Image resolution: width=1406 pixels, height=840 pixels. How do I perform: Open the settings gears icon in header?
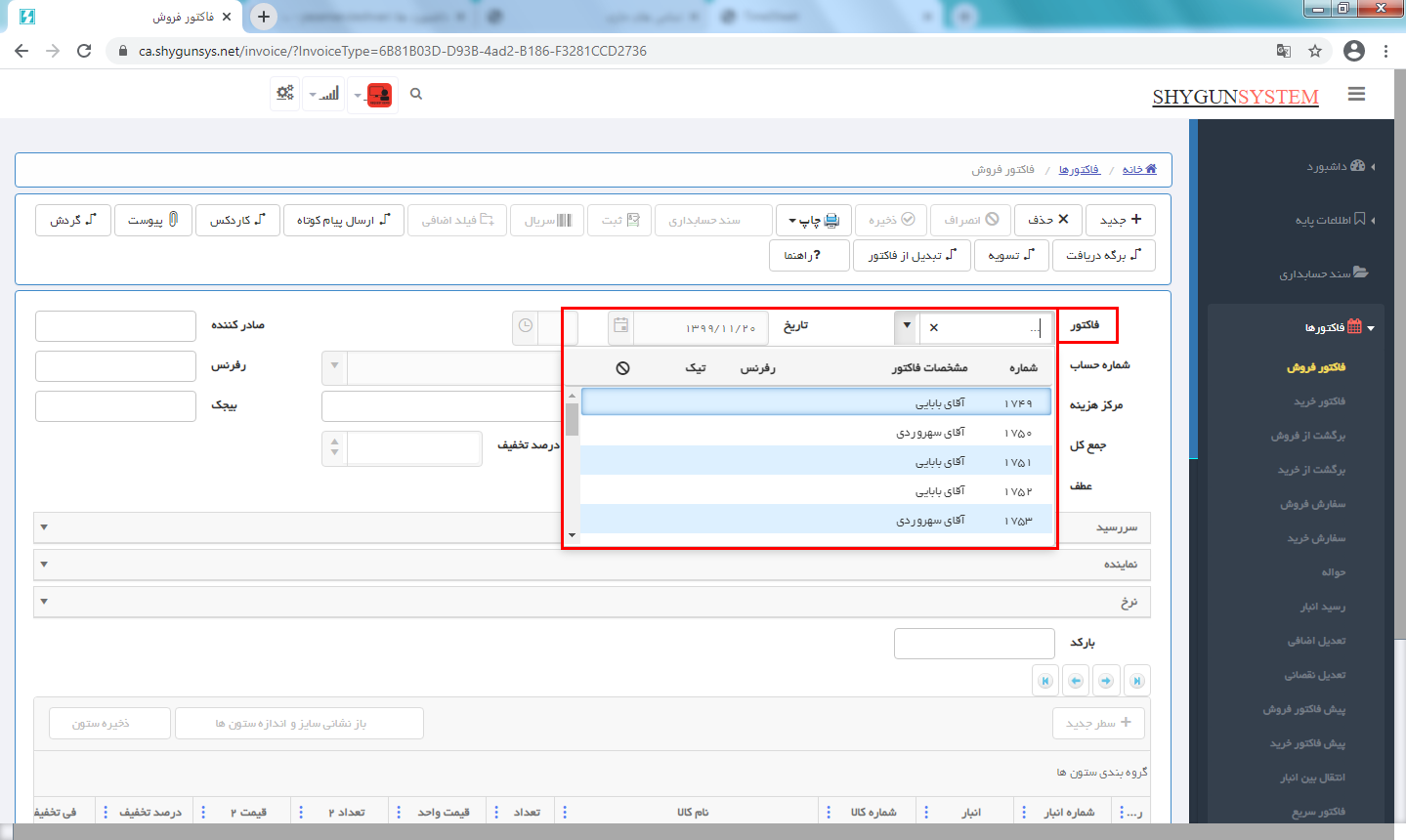285,94
